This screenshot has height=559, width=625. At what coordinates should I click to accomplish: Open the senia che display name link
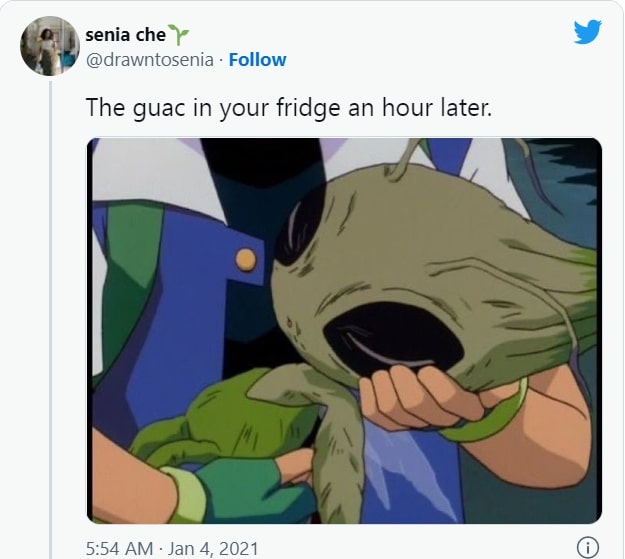pos(126,35)
